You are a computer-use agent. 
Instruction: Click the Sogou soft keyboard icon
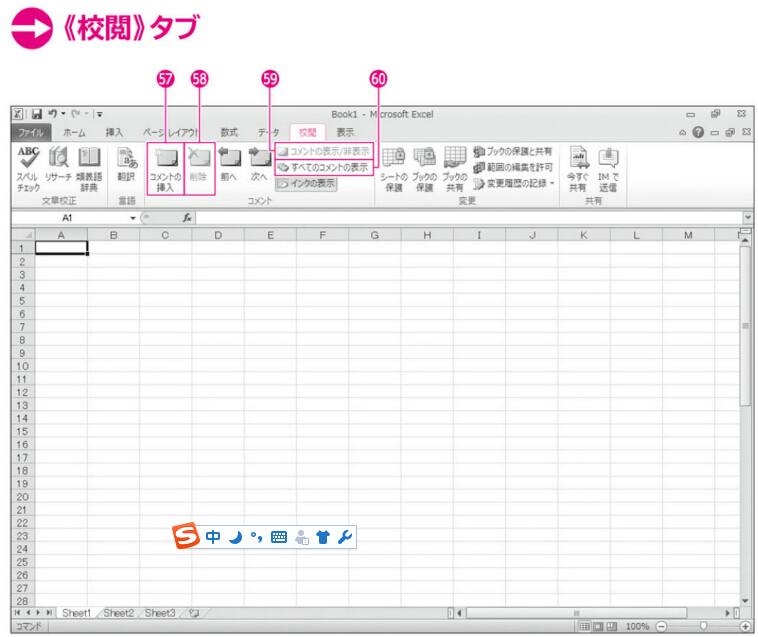(279, 537)
